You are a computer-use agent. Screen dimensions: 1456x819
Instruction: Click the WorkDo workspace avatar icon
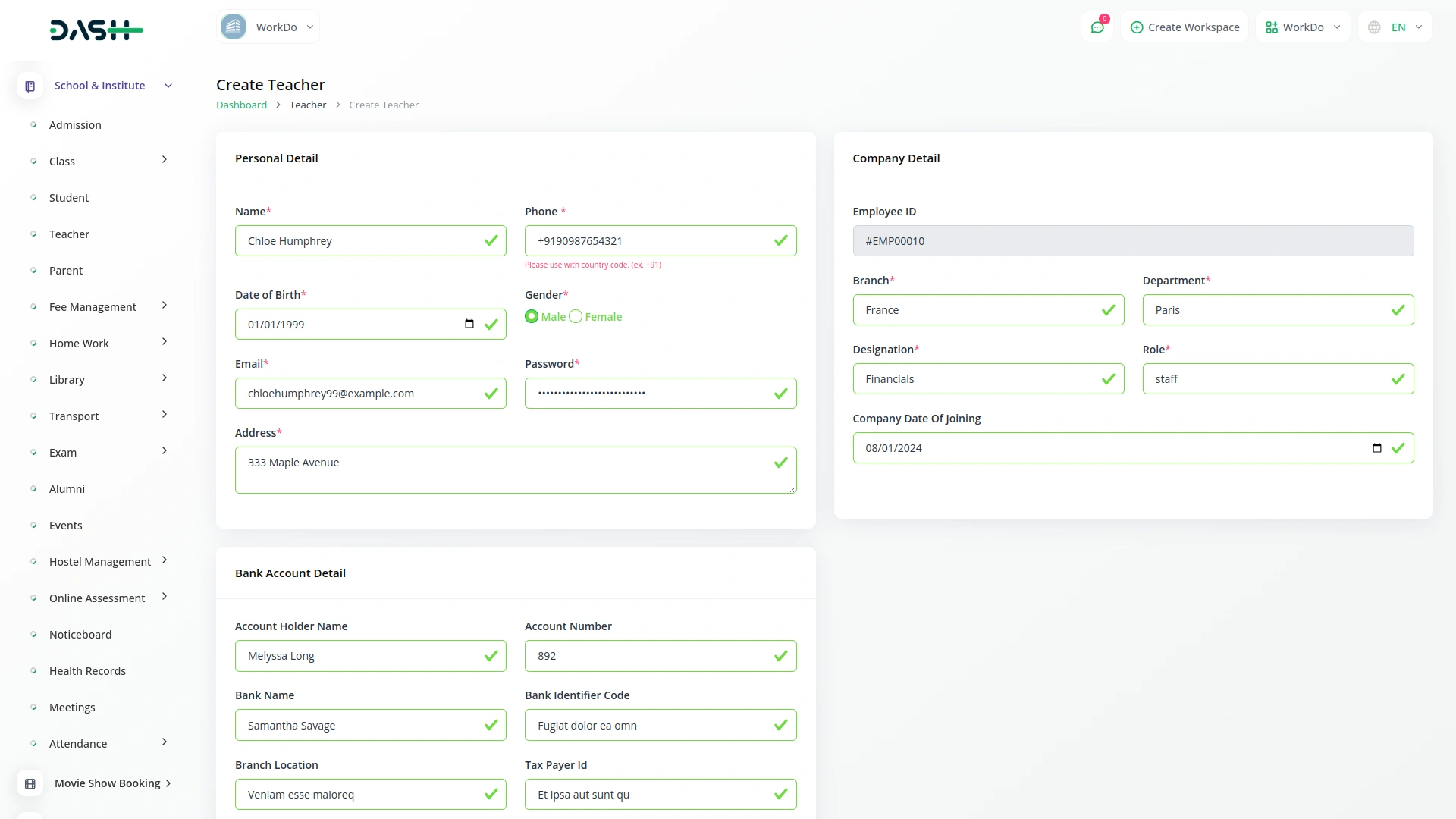tap(234, 27)
